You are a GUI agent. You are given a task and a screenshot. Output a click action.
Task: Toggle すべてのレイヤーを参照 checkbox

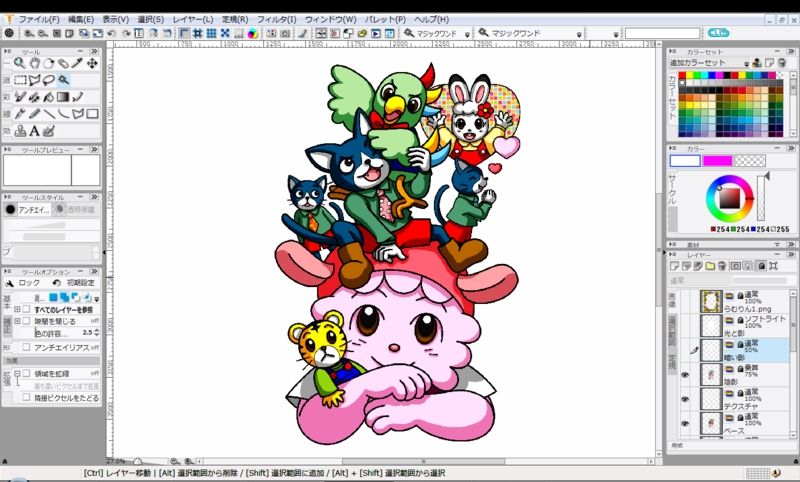point(27,309)
